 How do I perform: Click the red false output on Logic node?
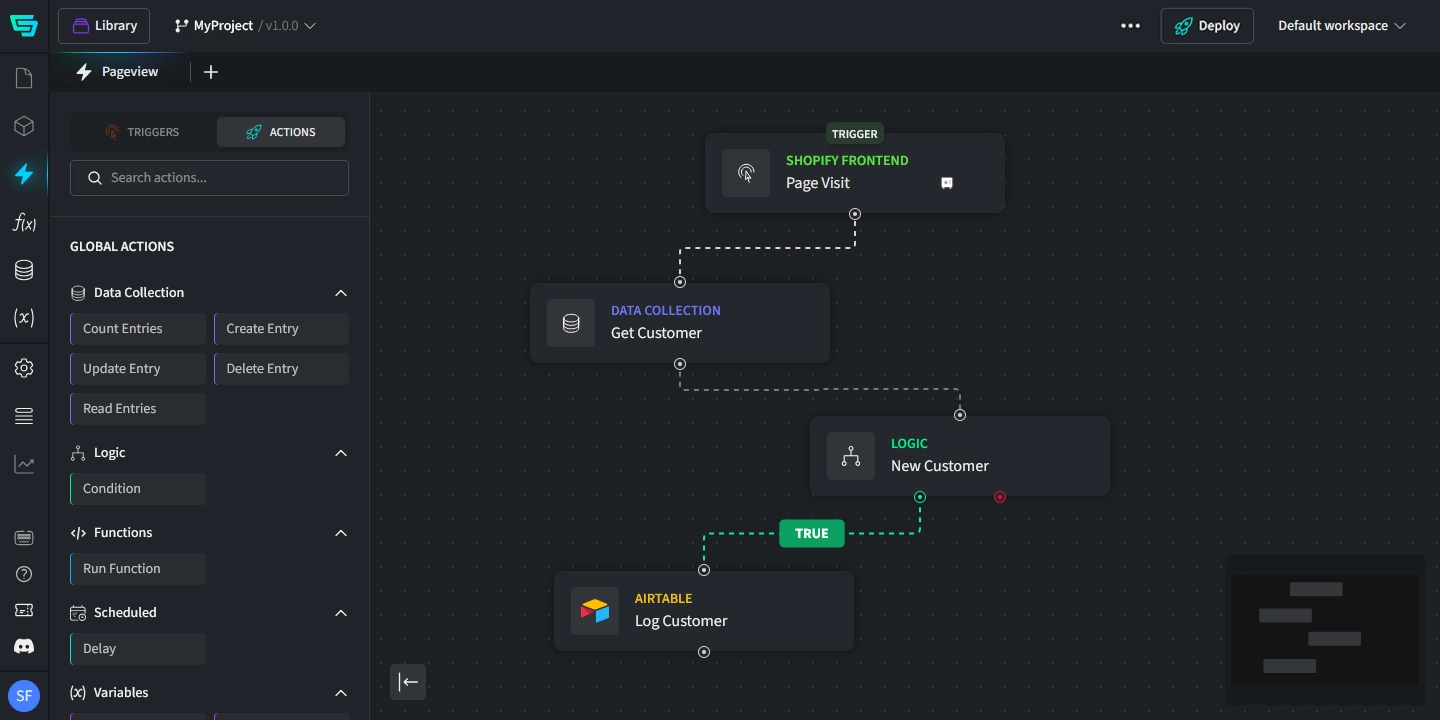tap(1000, 497)
